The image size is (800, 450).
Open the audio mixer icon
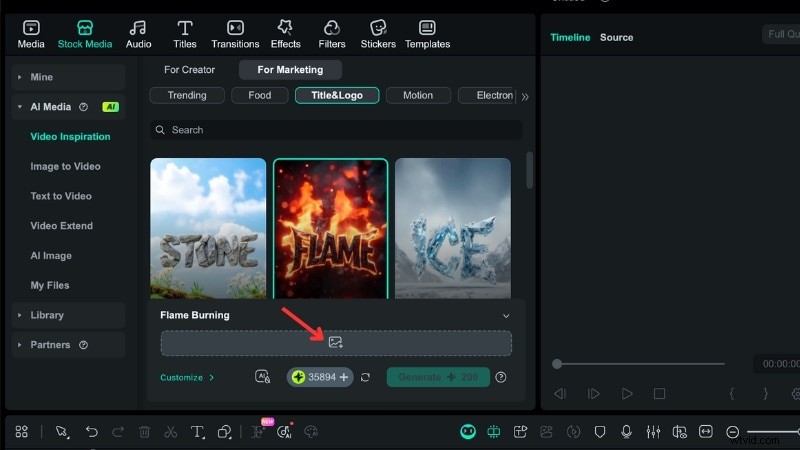click(x=653, y=432)
